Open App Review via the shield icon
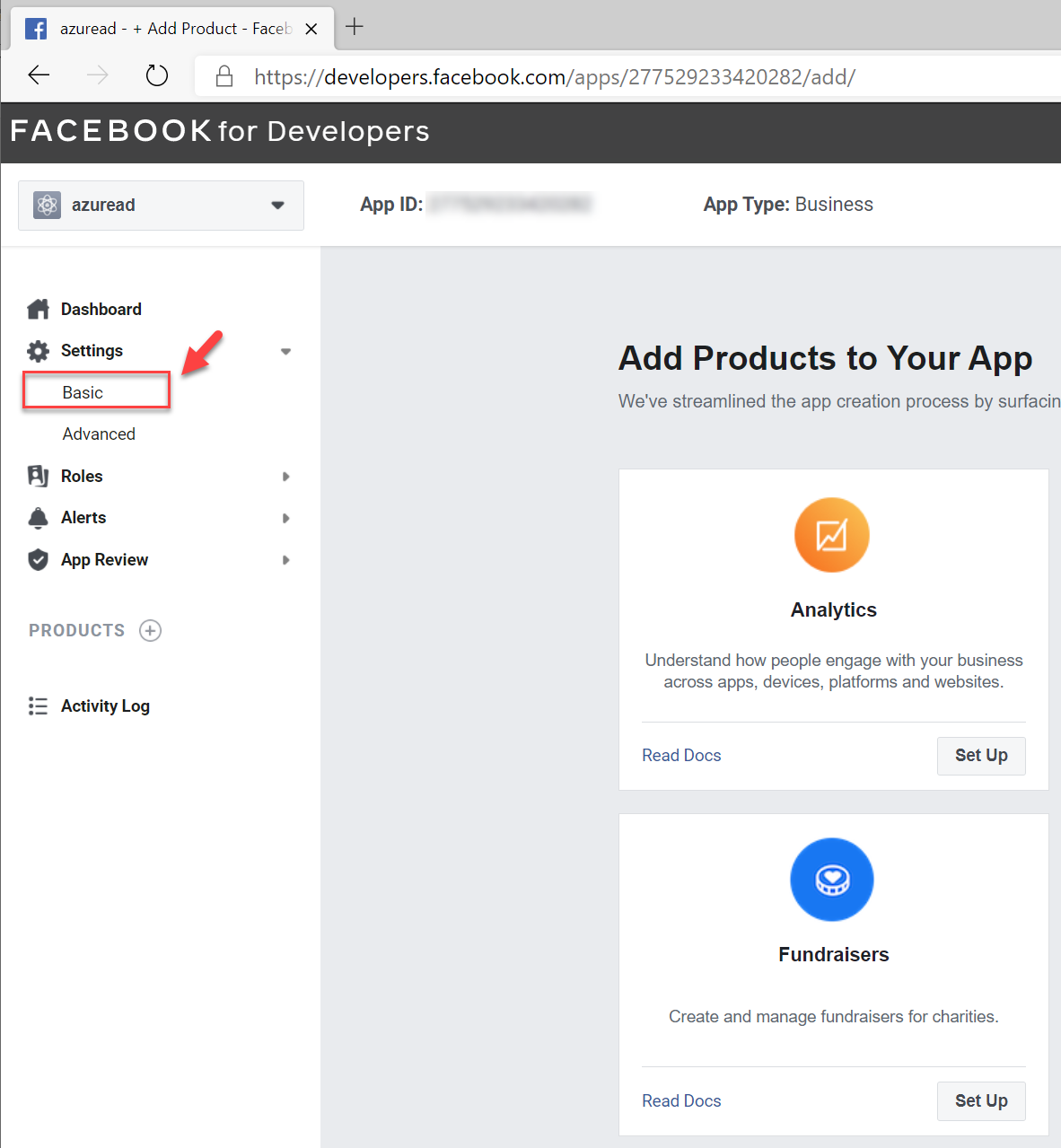The width and height of the screenshot is (1061, 1148). click(x=38, y=559)
